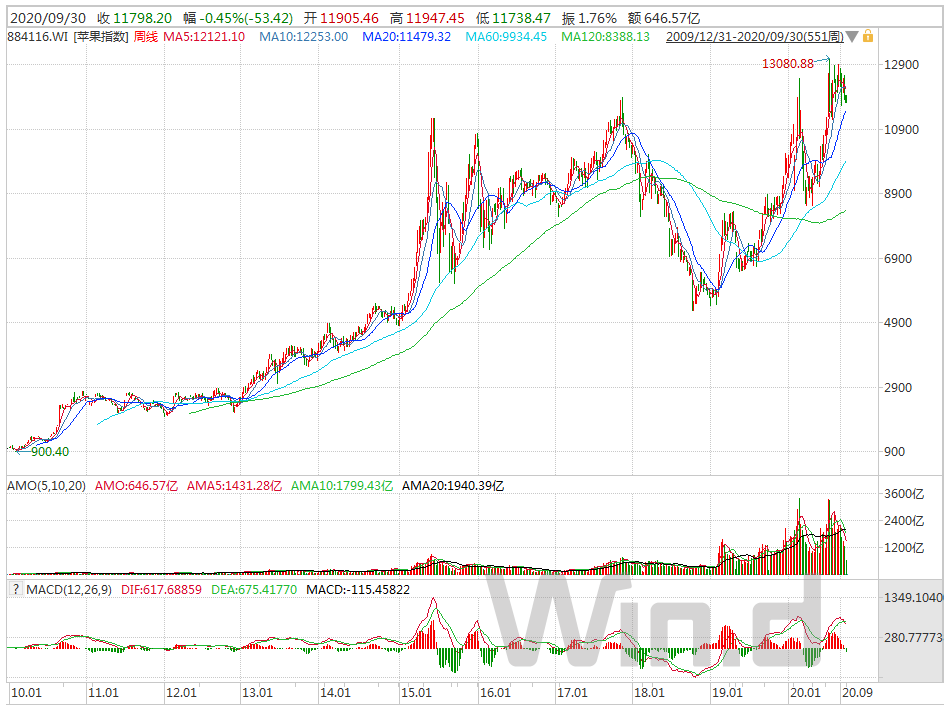Select the MA120 moving average label

(x=605, y=36)
